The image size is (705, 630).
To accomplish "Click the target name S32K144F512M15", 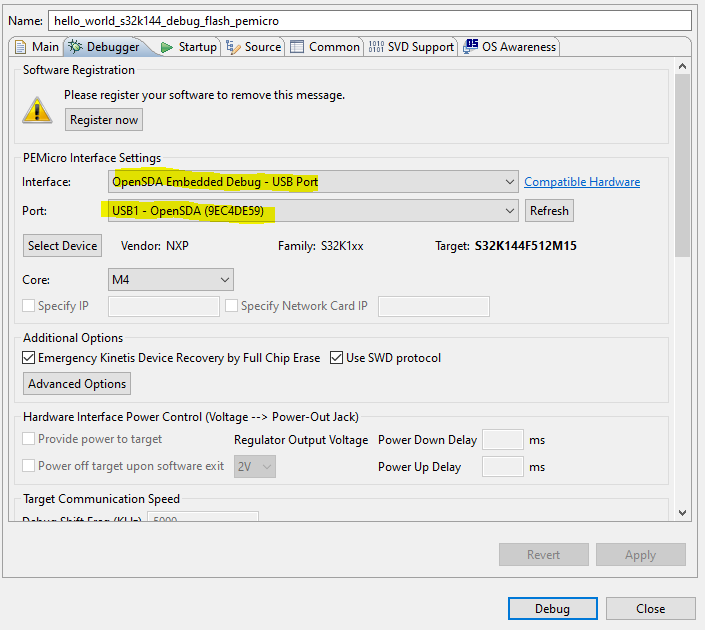I will [526, 246].
